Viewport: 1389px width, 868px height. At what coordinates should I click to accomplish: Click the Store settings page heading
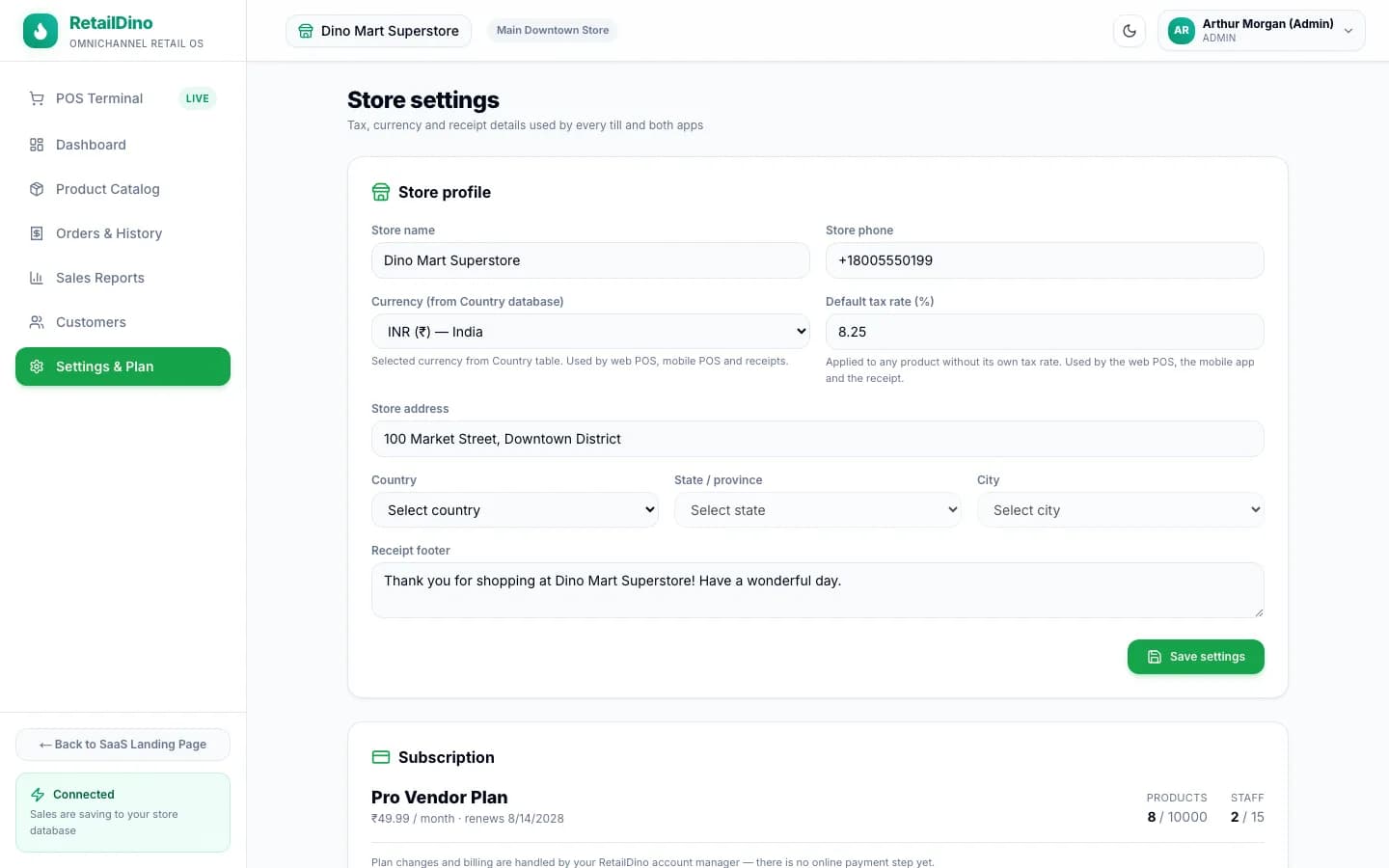[423, 100]
